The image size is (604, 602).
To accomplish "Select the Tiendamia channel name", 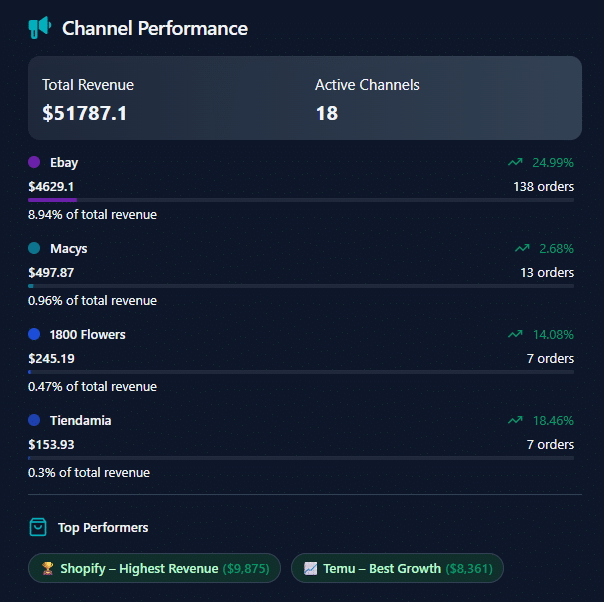I will pos(81,420).
